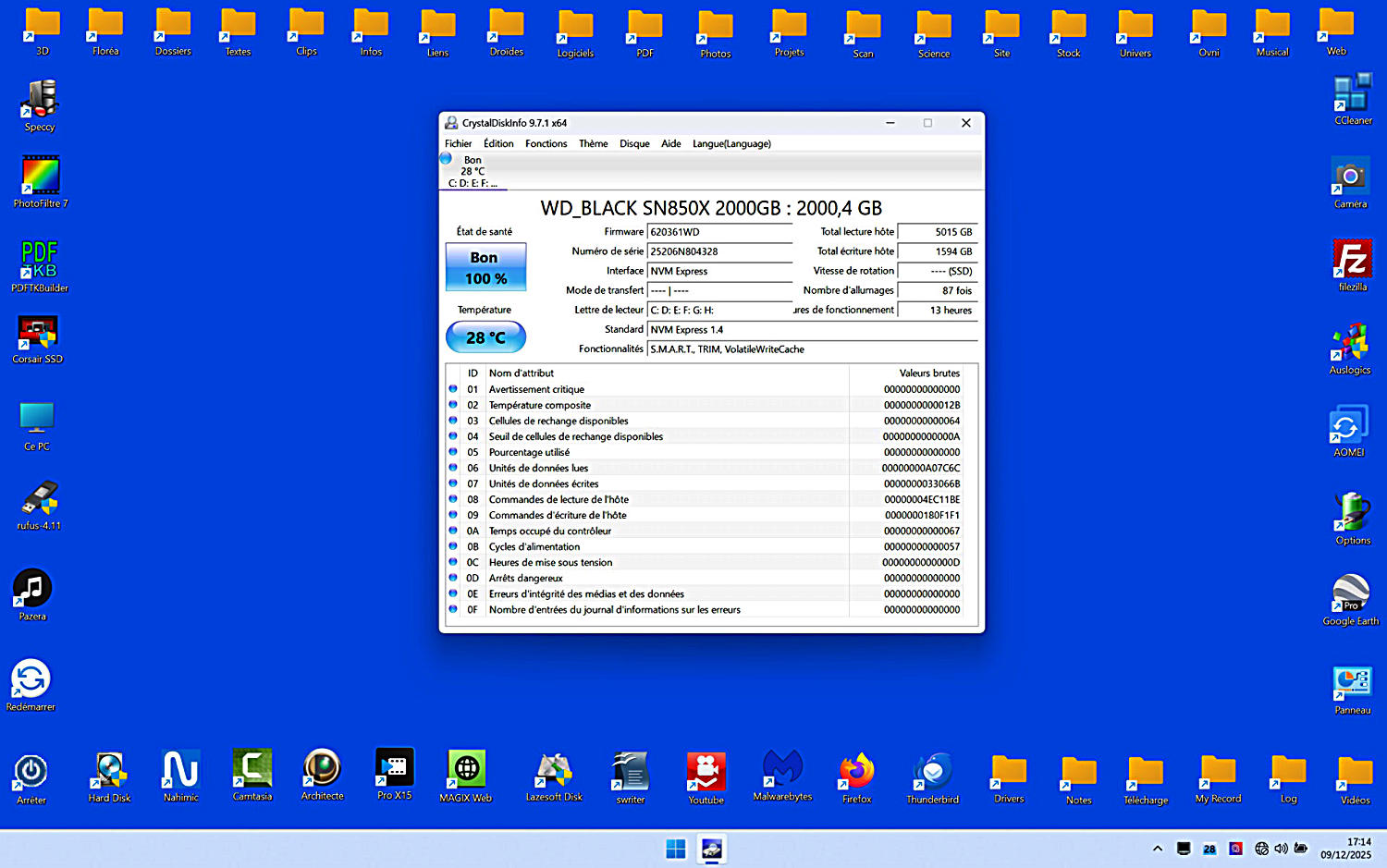The width and height of the screenshot is (1387, 868).
Task: Open the Fichier menu
Action: (458, 143)
